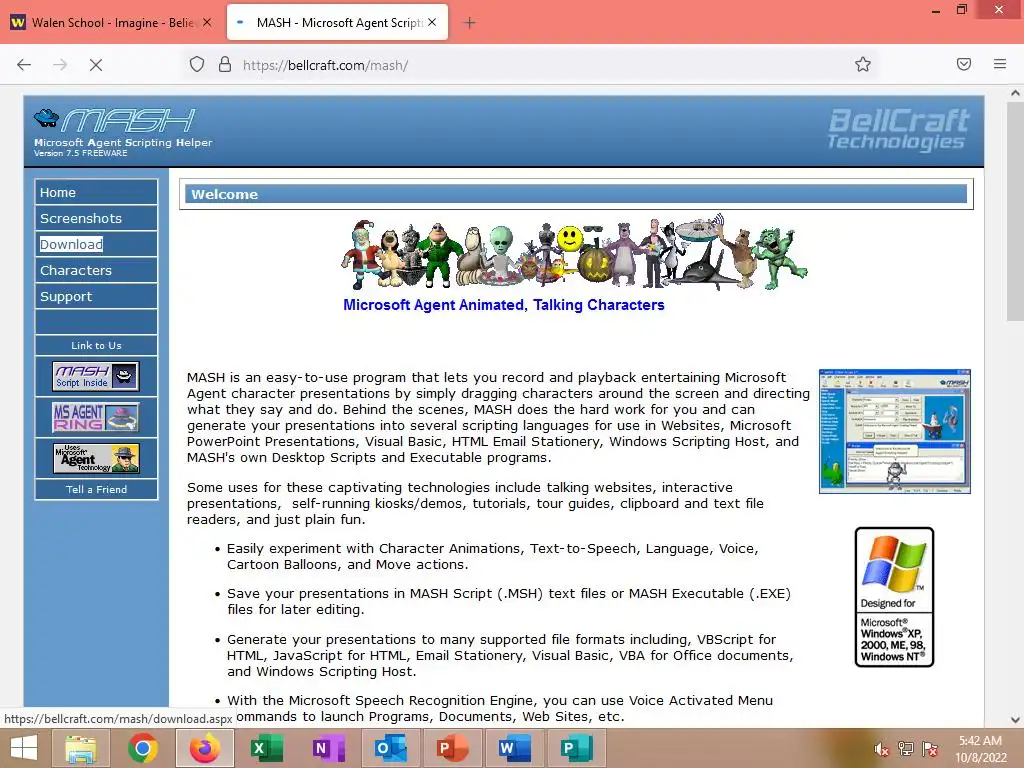Open the Characters navigation item
Viewport: 1024px width, 768px height.
point(96,270)
